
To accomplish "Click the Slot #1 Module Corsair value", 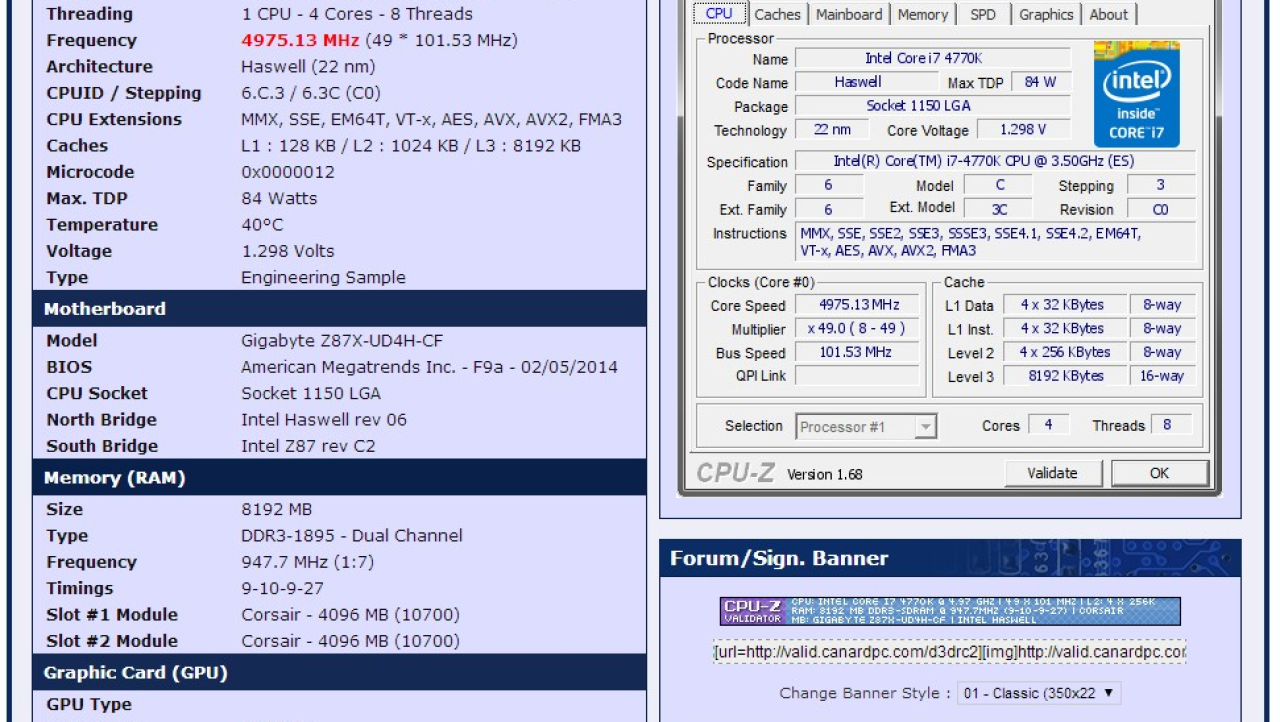I will (x=350, y=615).
